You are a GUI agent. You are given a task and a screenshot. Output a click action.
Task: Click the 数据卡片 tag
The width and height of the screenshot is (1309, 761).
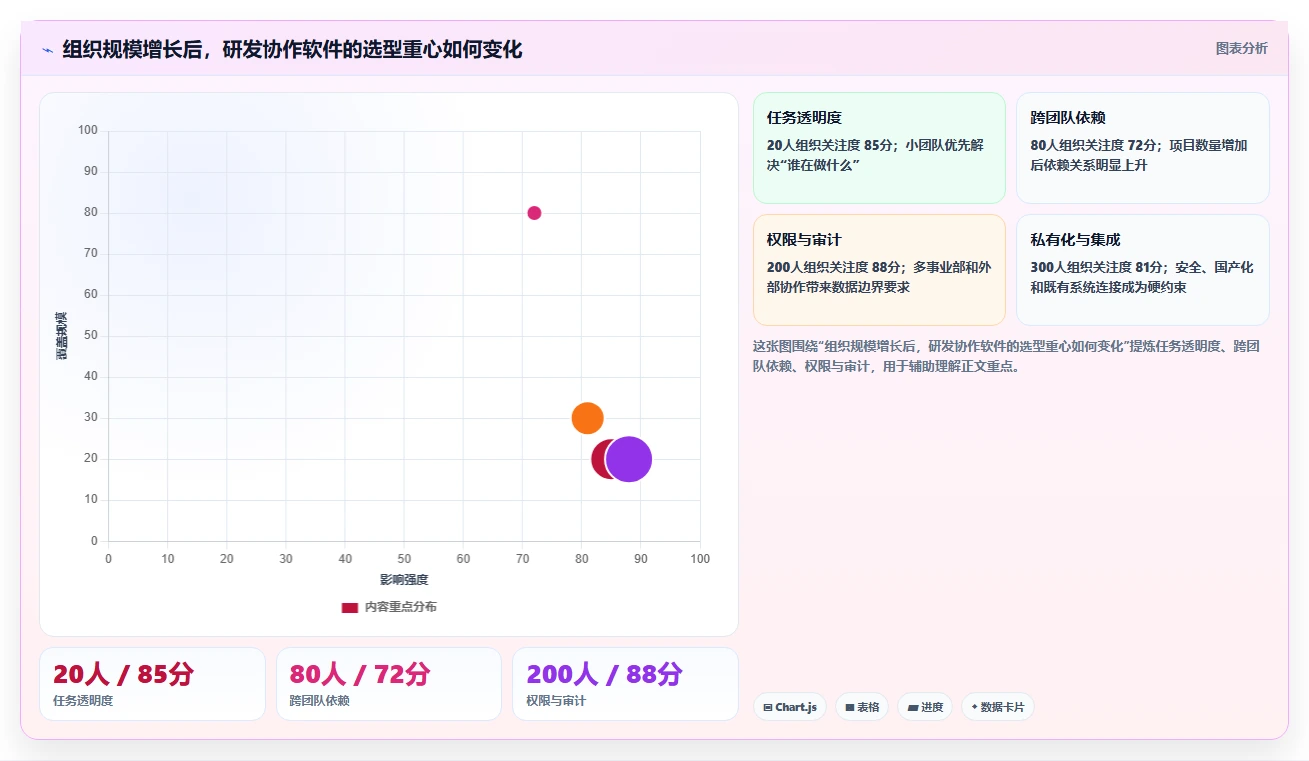click(x=997, y=707)
